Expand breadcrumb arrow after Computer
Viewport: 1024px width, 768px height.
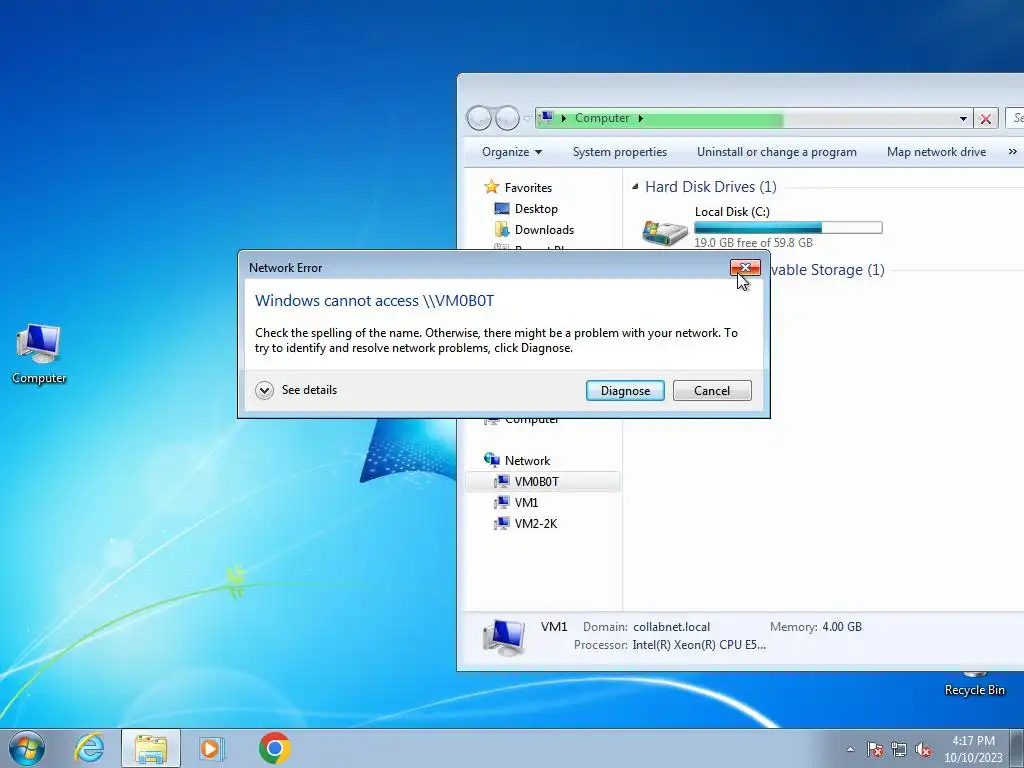coord(641,118)
